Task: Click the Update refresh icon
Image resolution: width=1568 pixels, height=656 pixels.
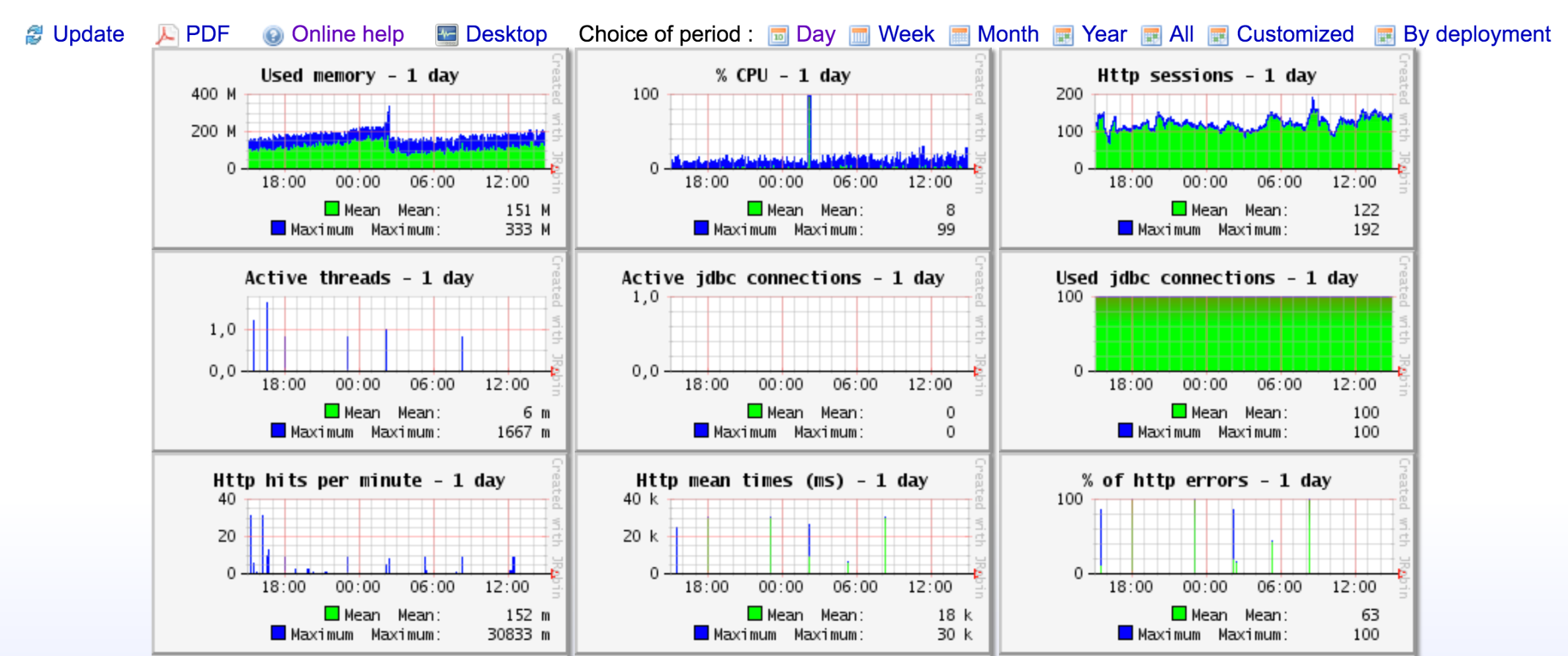Action: tap(32, 34)
